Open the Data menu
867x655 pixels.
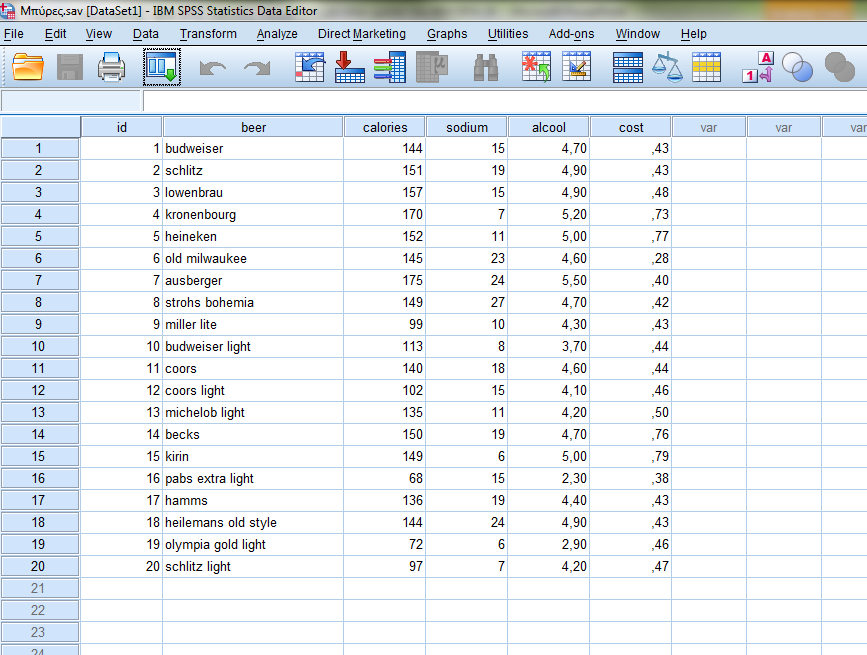tap(145, 34)
